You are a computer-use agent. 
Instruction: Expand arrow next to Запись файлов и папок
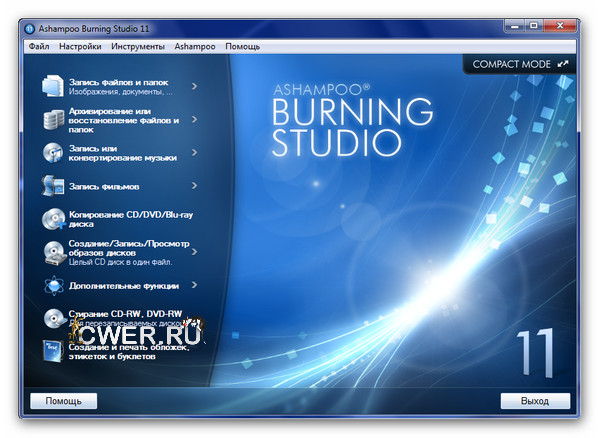194,87
